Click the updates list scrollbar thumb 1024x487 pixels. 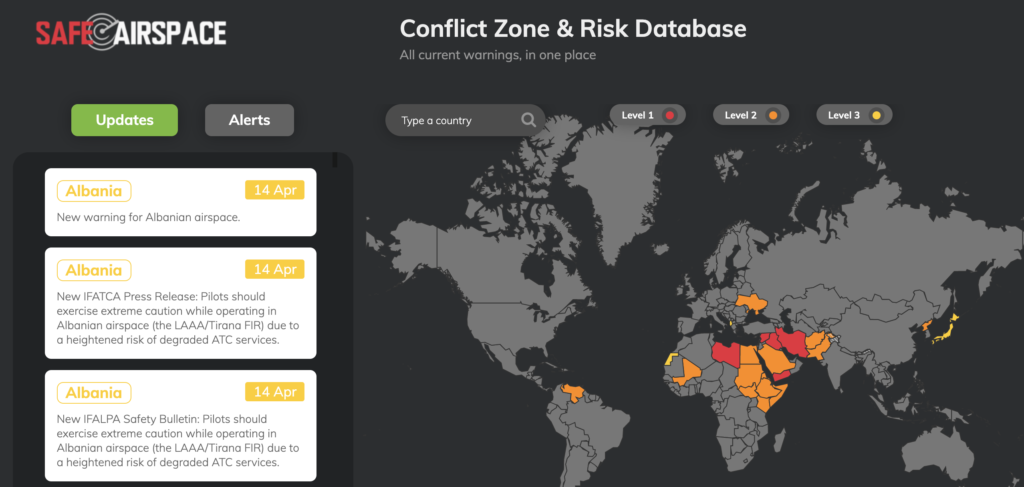tap(334, 159)
